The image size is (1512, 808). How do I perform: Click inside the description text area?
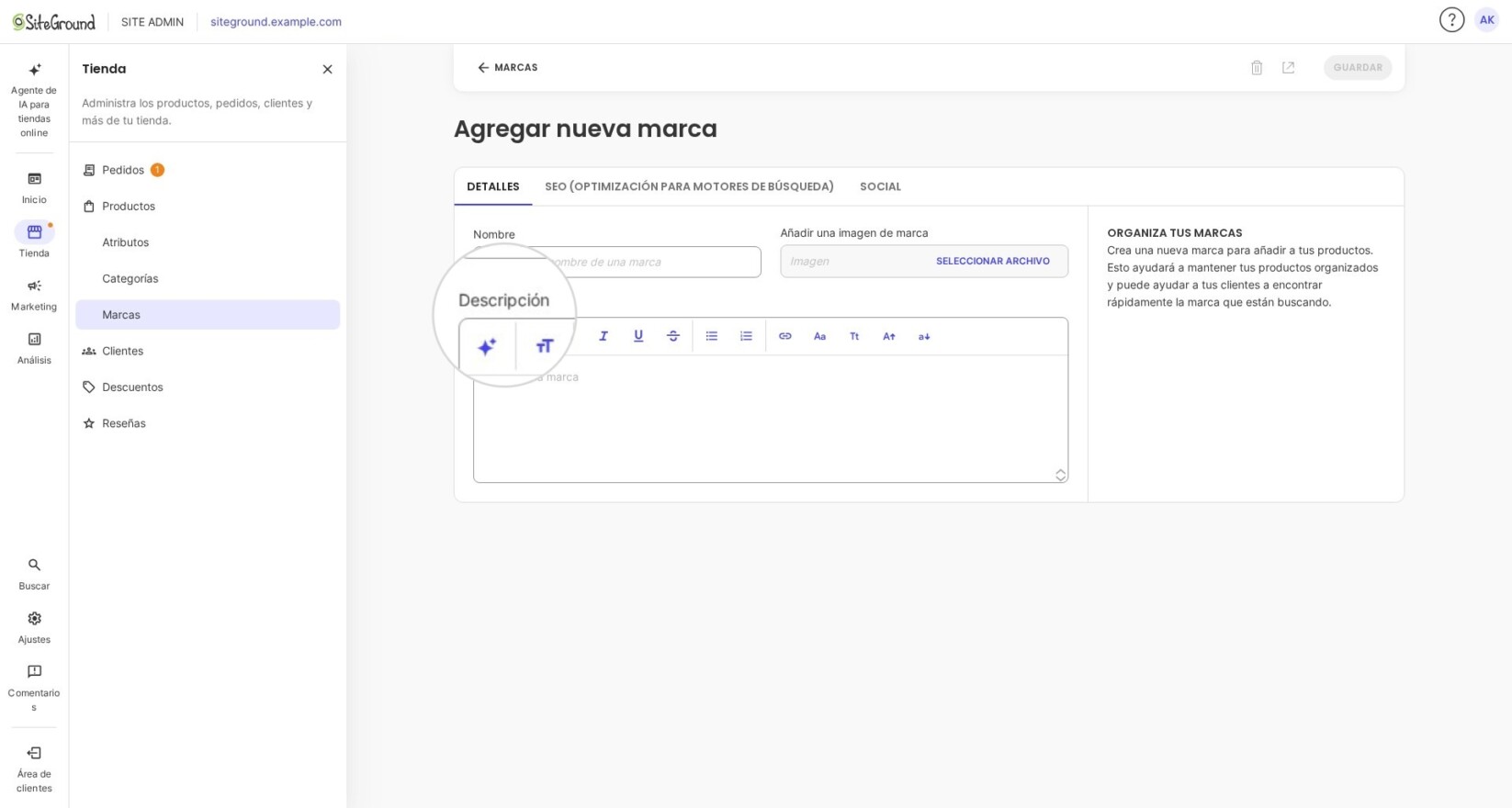pos(771,419)
